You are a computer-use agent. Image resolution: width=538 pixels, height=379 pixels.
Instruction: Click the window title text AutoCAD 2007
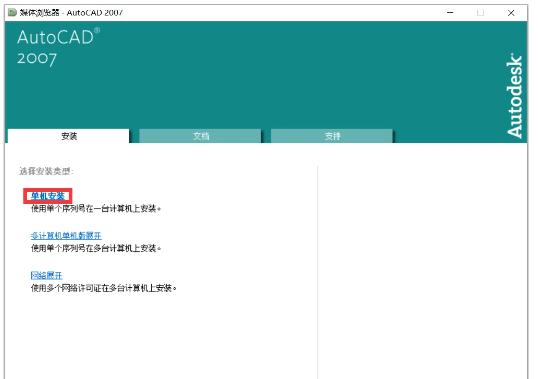[x=95, y=13]
